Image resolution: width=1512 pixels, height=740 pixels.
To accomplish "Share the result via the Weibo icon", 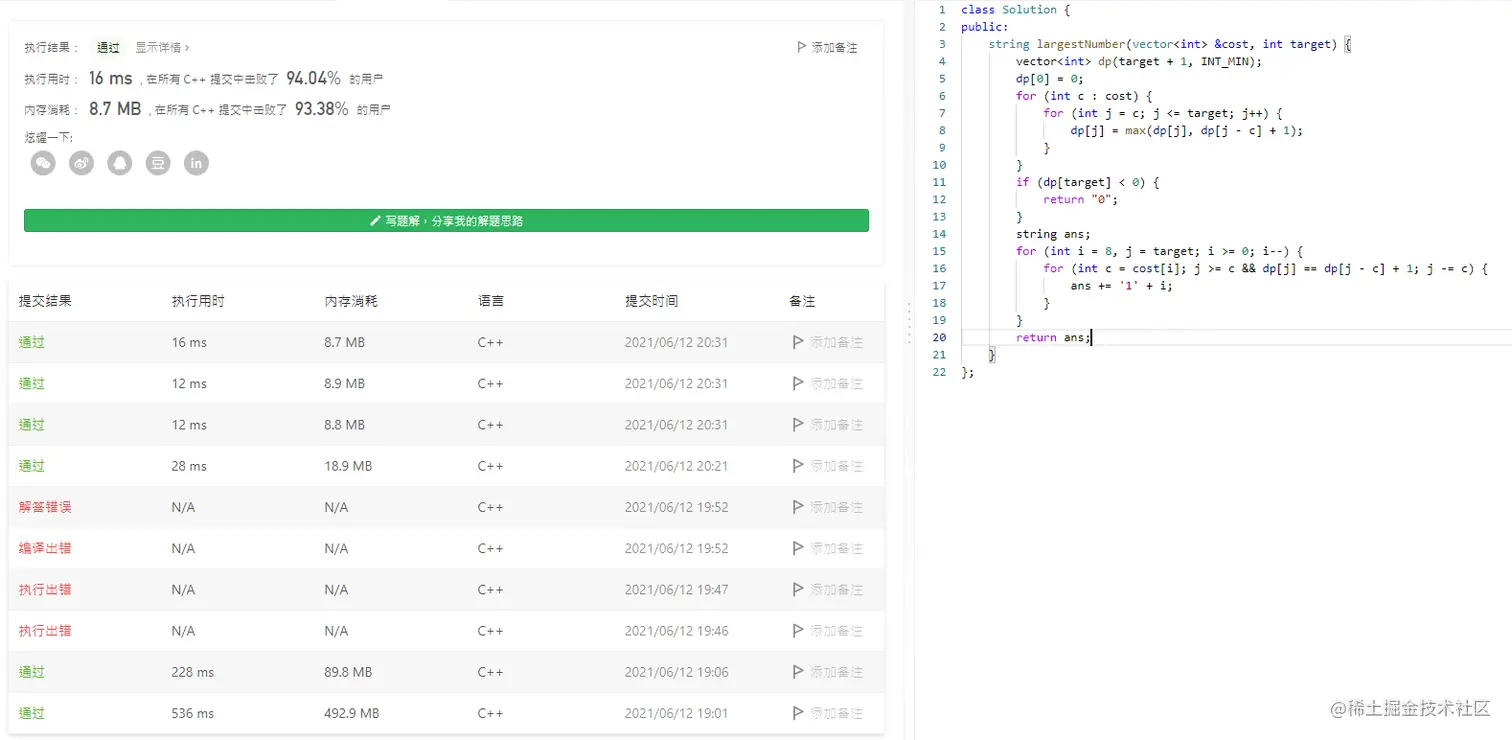I will click(81, 163).
